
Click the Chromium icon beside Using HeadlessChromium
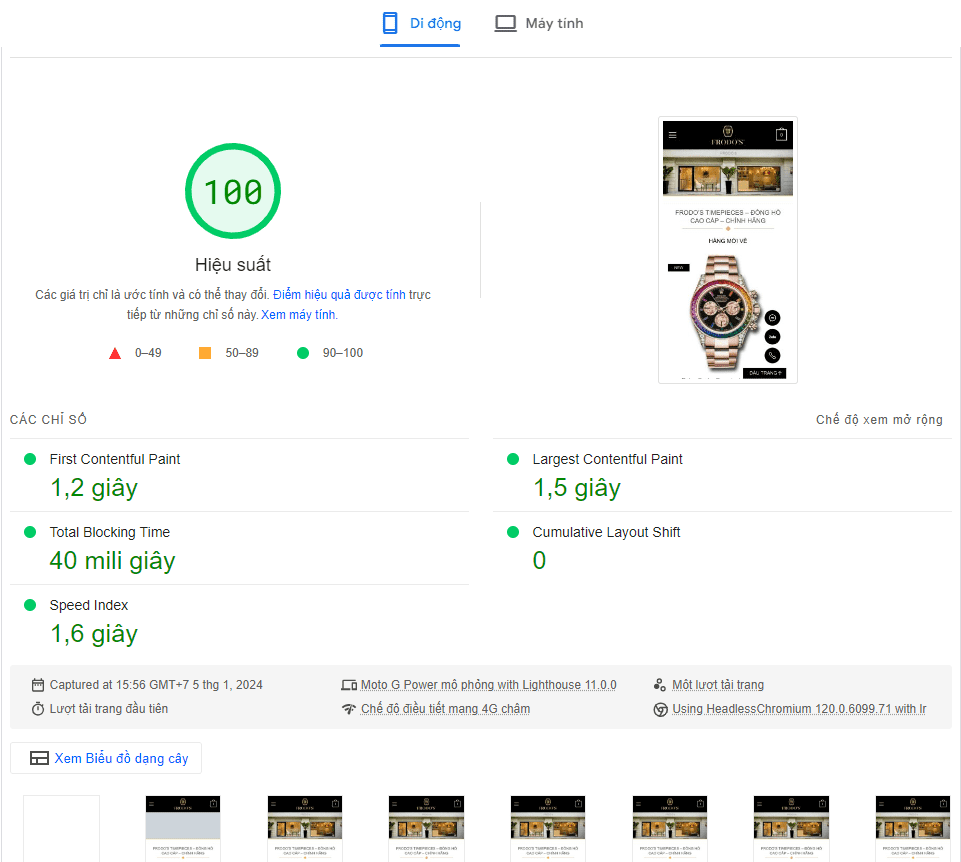(x=660, y=709)
